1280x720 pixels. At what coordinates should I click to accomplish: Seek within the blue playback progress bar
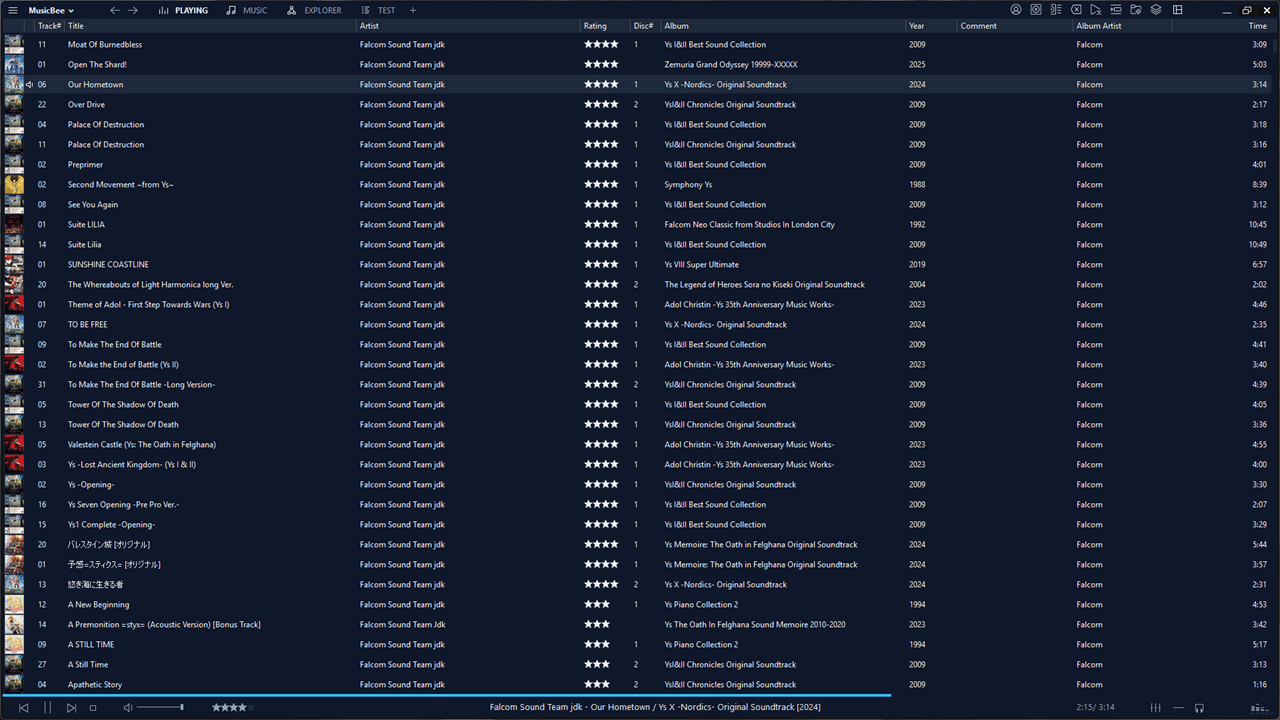(x=445, y=694)
